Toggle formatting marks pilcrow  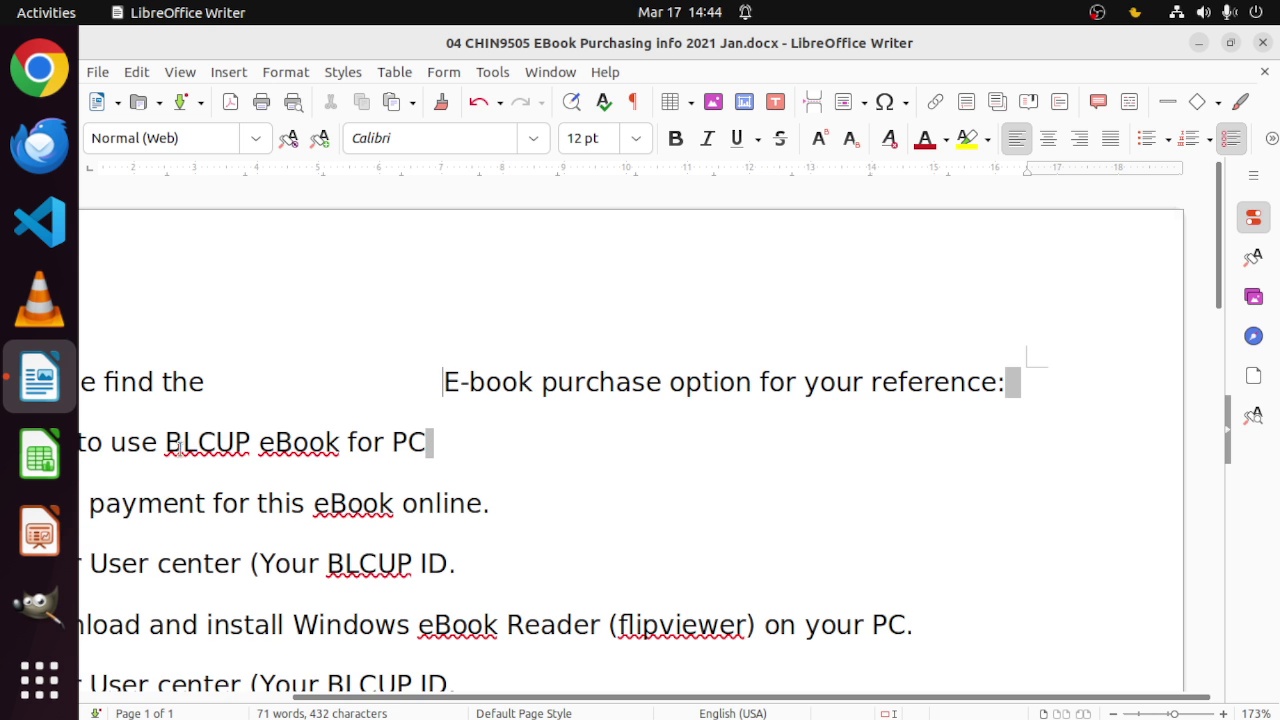point(632,102)
